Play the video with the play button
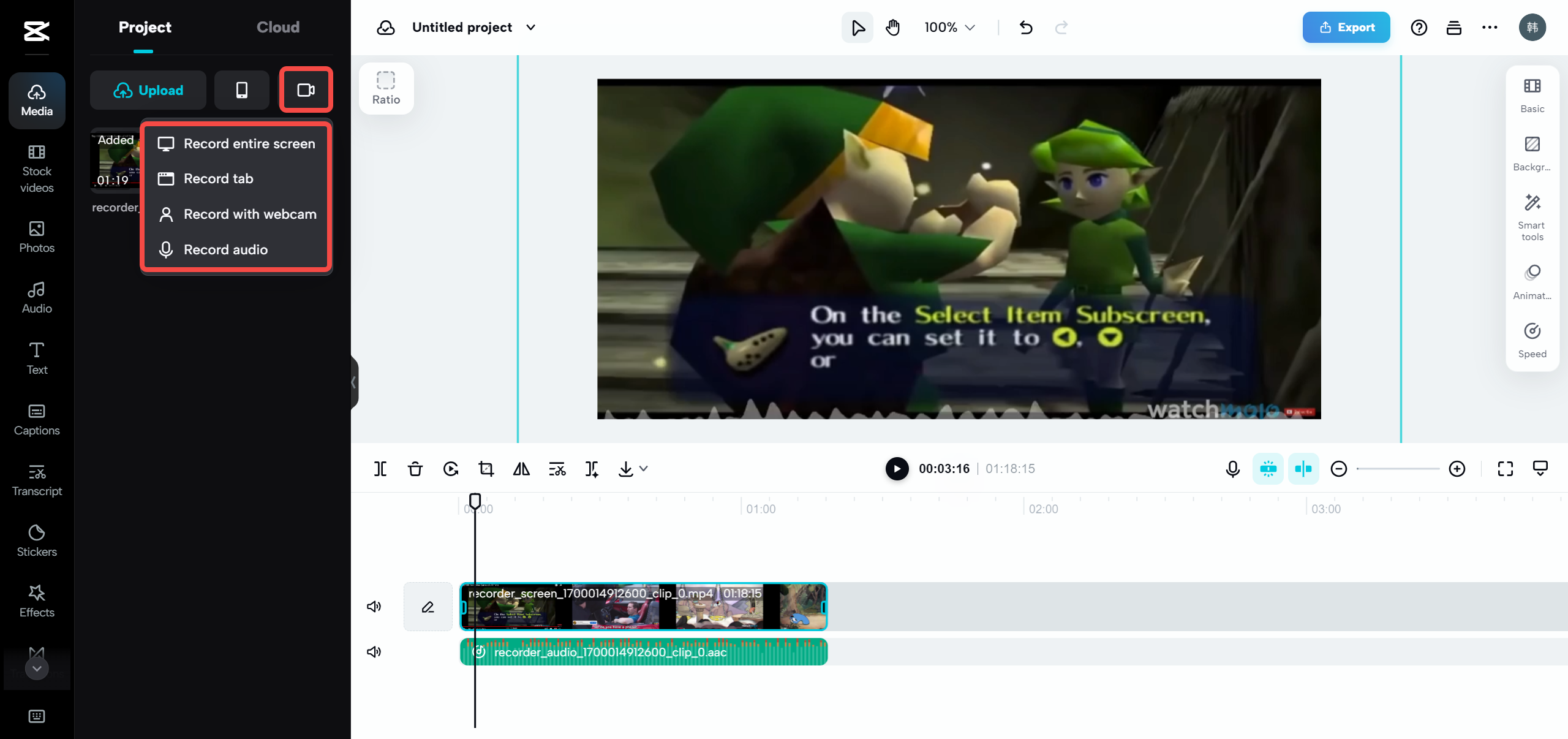 click(896, 469)
